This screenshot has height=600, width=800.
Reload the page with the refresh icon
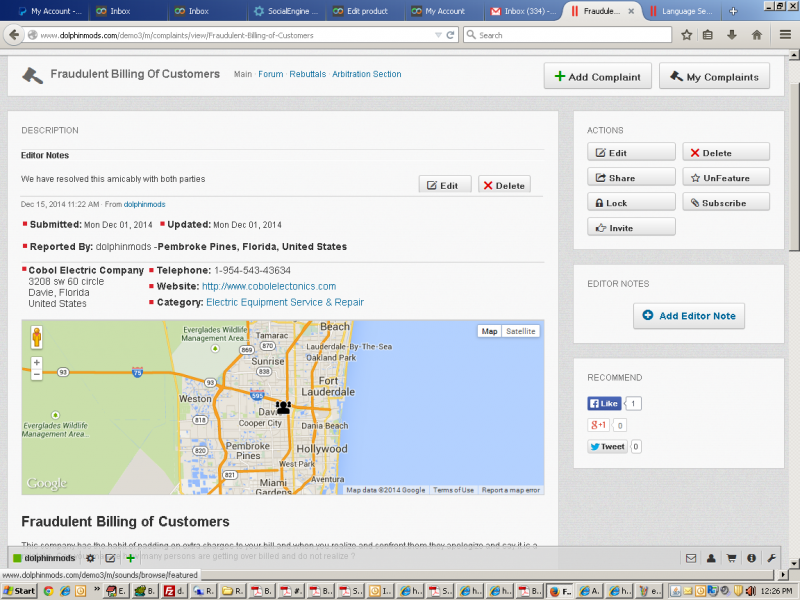coord(450,35)
